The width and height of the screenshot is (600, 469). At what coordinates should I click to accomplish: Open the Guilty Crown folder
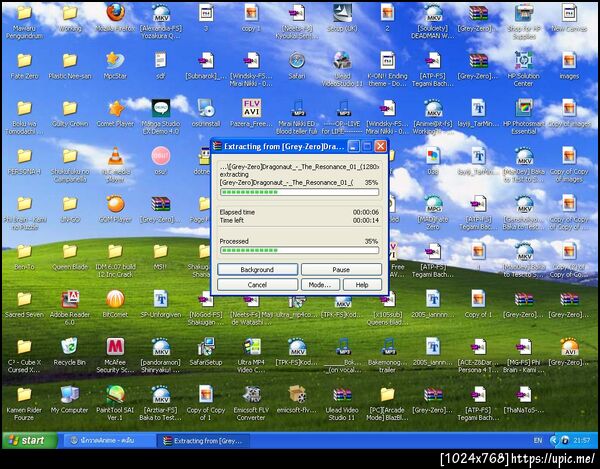tap(70, 109)
